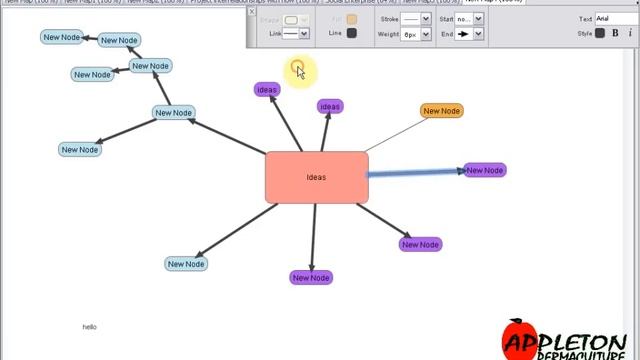Select the orange New Node
Screen dimensions: 640x360
tap(442, 111)
